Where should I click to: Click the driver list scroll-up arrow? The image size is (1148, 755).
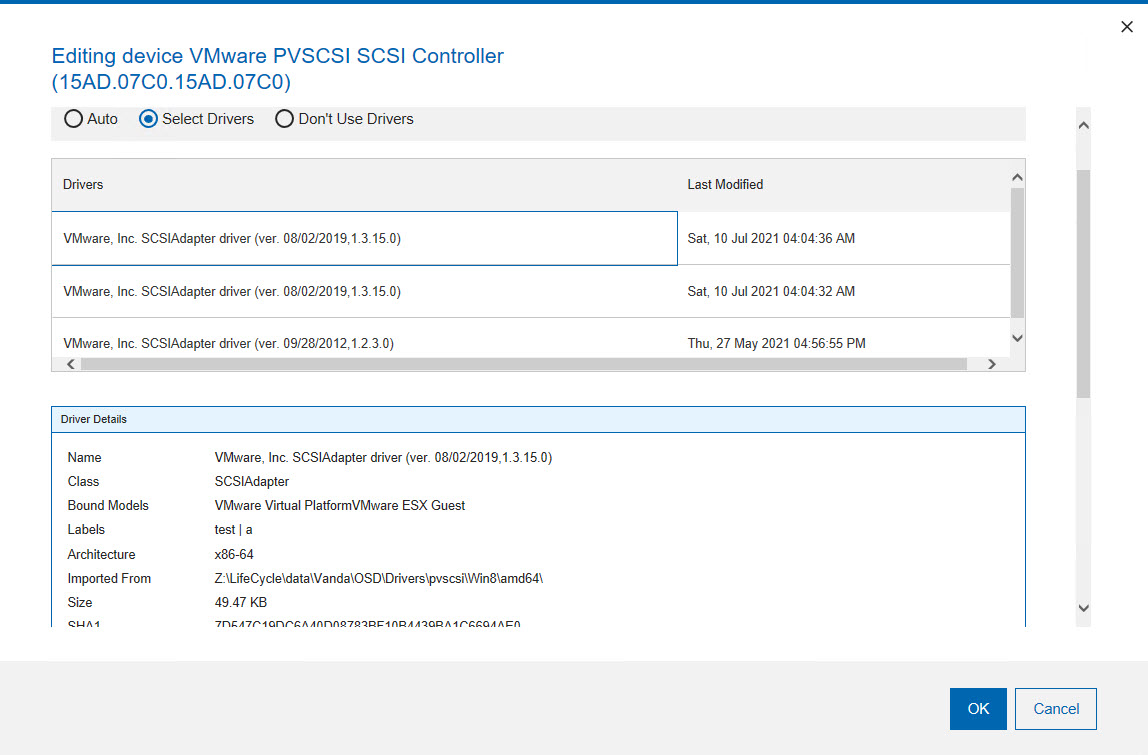pyautogui.click(x=1017, y=177)
